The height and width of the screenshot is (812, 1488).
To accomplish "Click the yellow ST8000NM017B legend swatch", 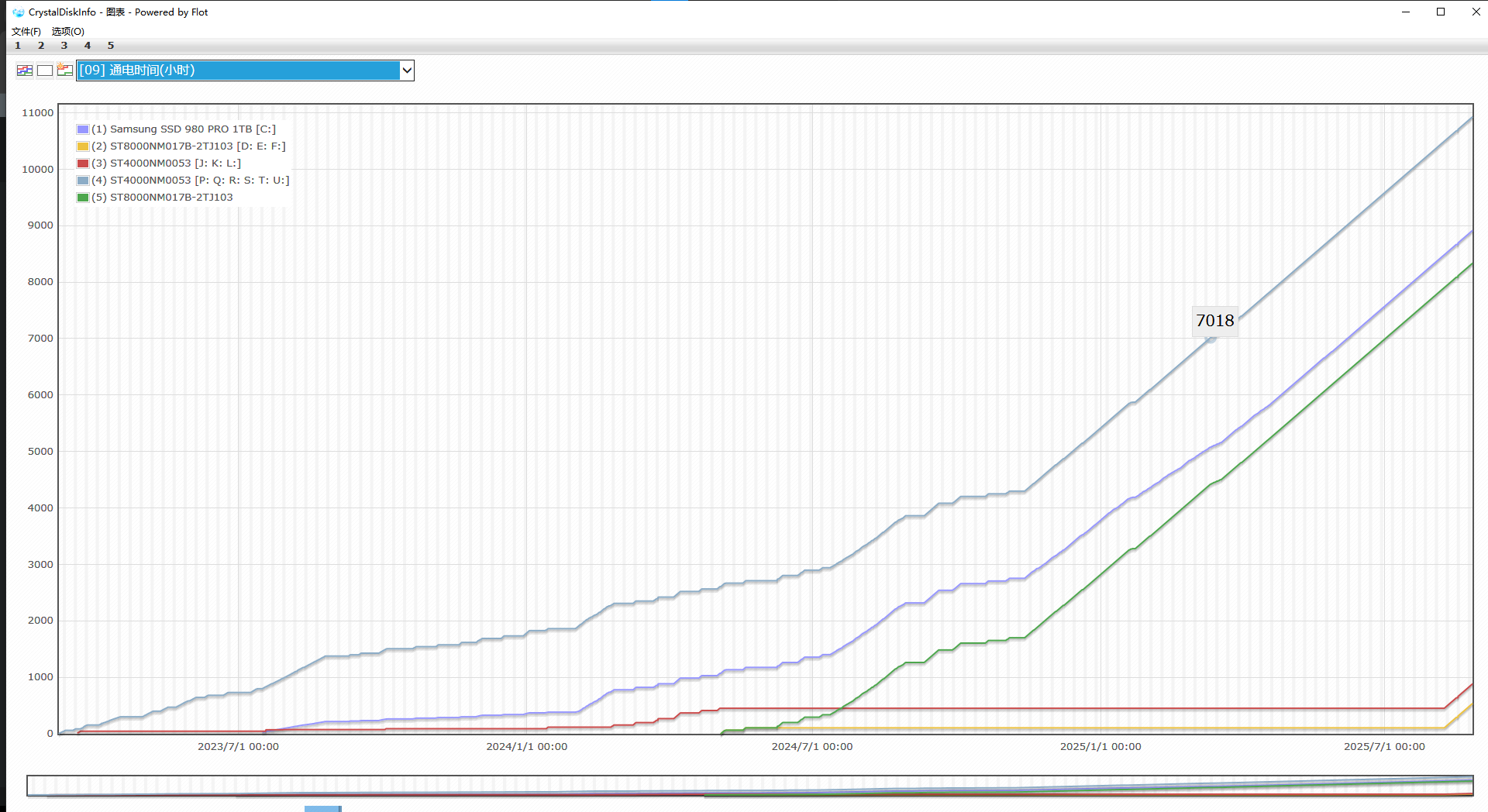I will tap(83, 146).
